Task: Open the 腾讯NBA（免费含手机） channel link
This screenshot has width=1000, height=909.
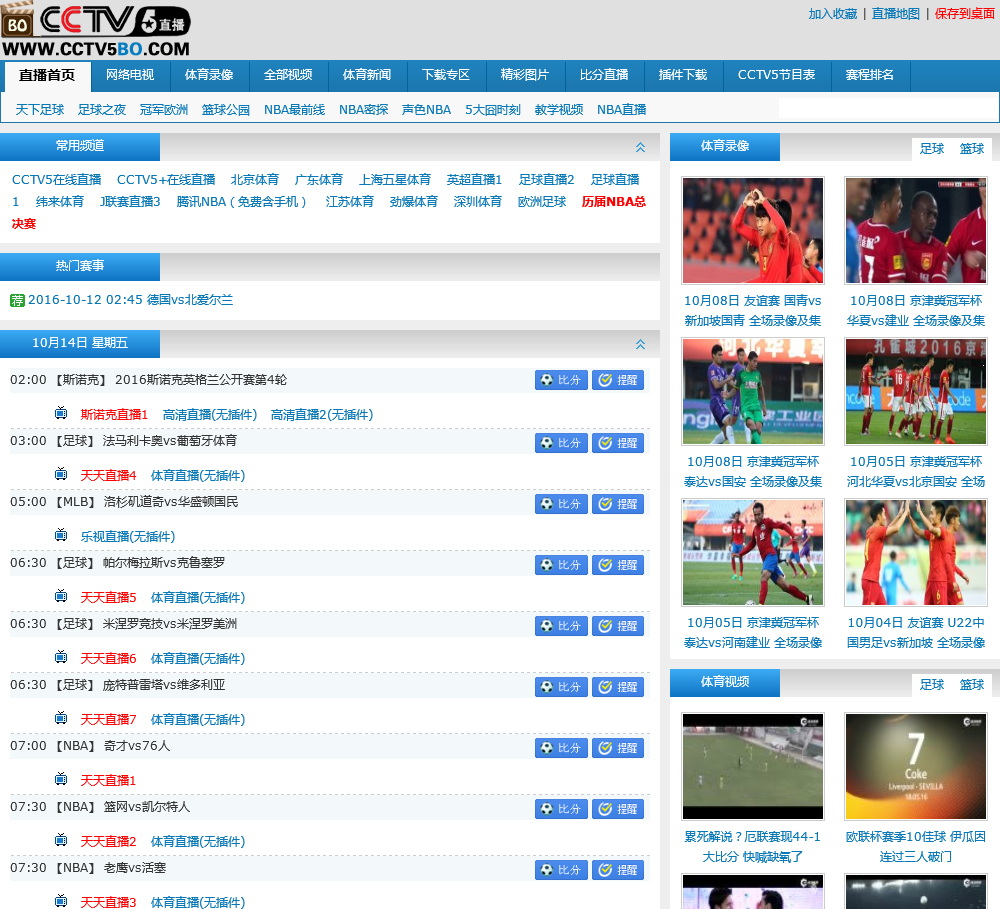Action: click(242, 202)
